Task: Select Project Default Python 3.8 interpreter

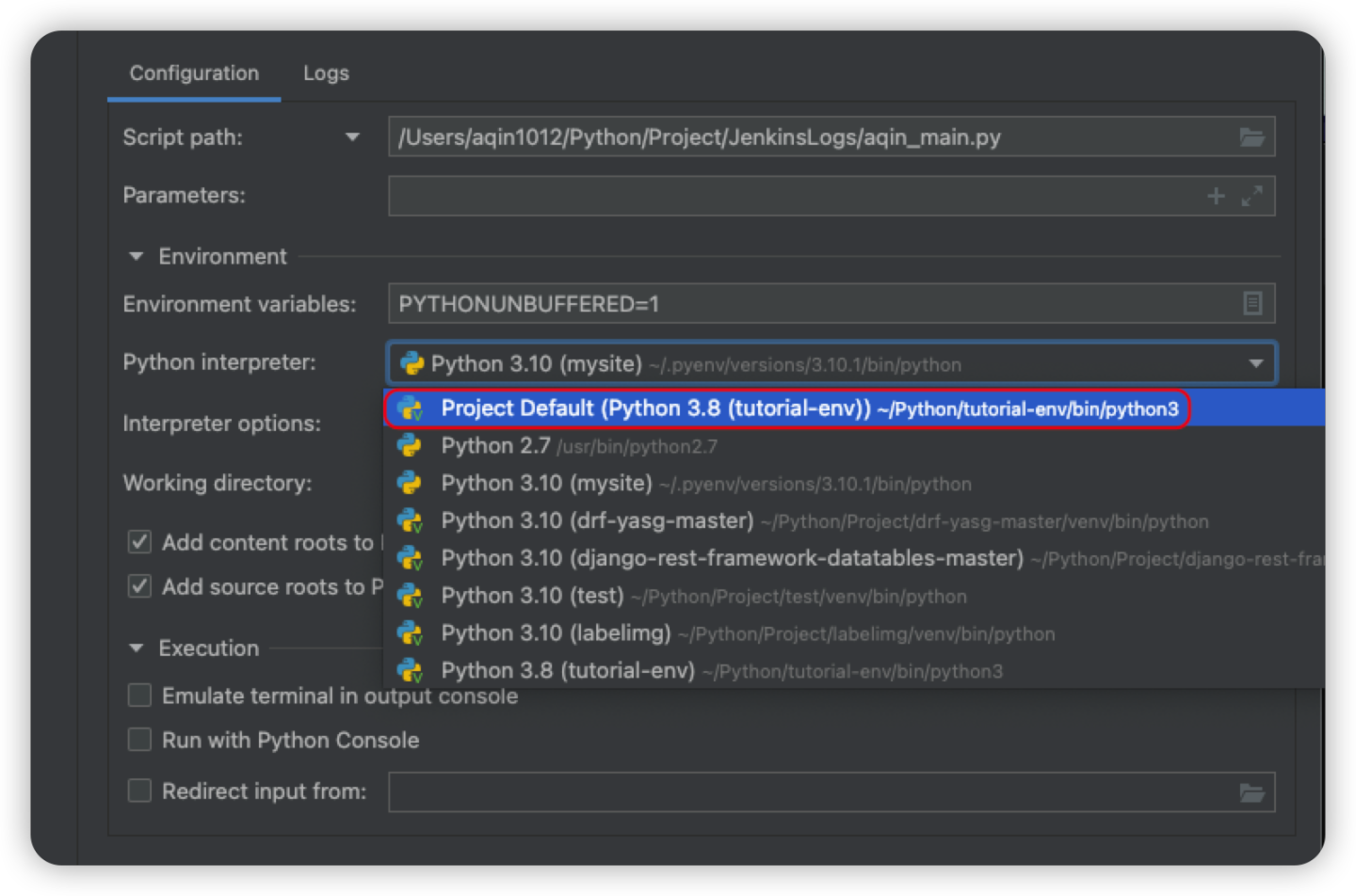Action: click(x=855, y=408)
